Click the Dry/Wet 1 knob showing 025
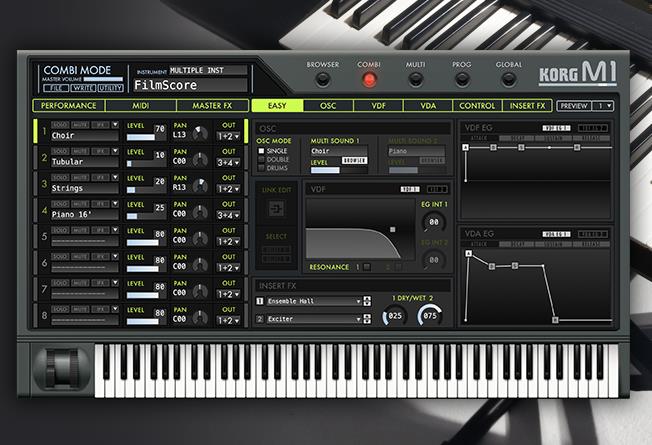The image size is (652, 445). (394, 316)
